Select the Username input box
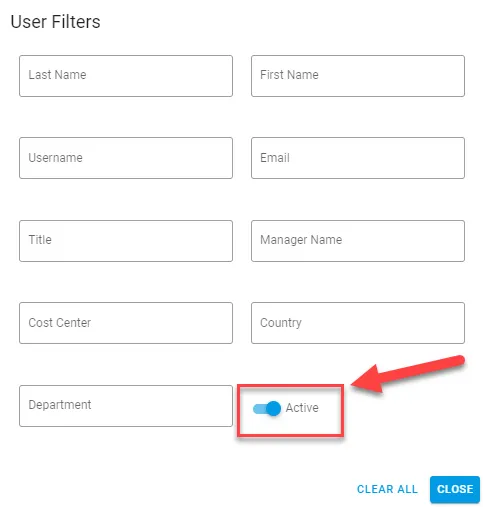Screen dimensions: 483x507 (126, 158)
